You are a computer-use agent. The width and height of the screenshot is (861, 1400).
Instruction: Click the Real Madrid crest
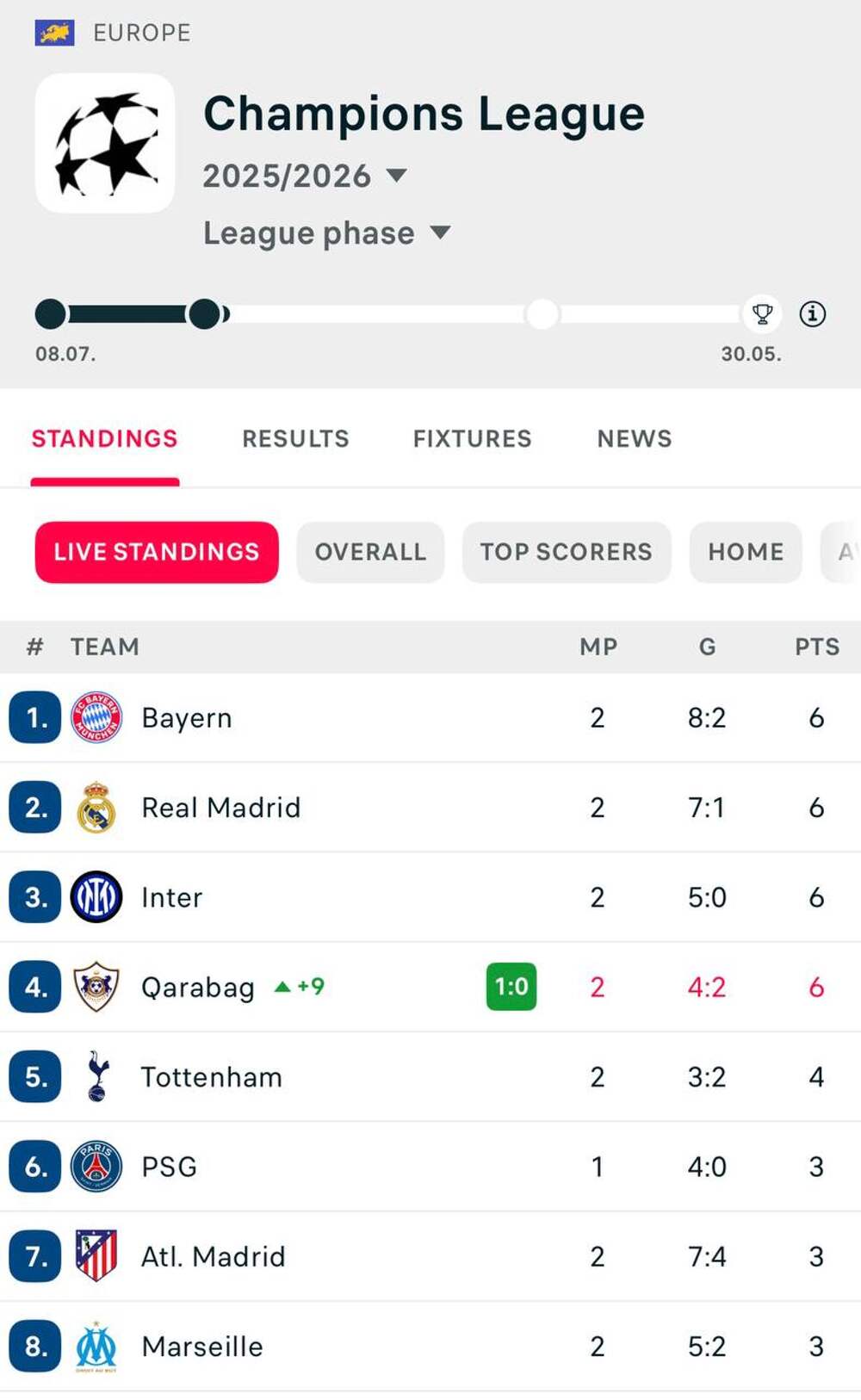[x=96, y=808]
